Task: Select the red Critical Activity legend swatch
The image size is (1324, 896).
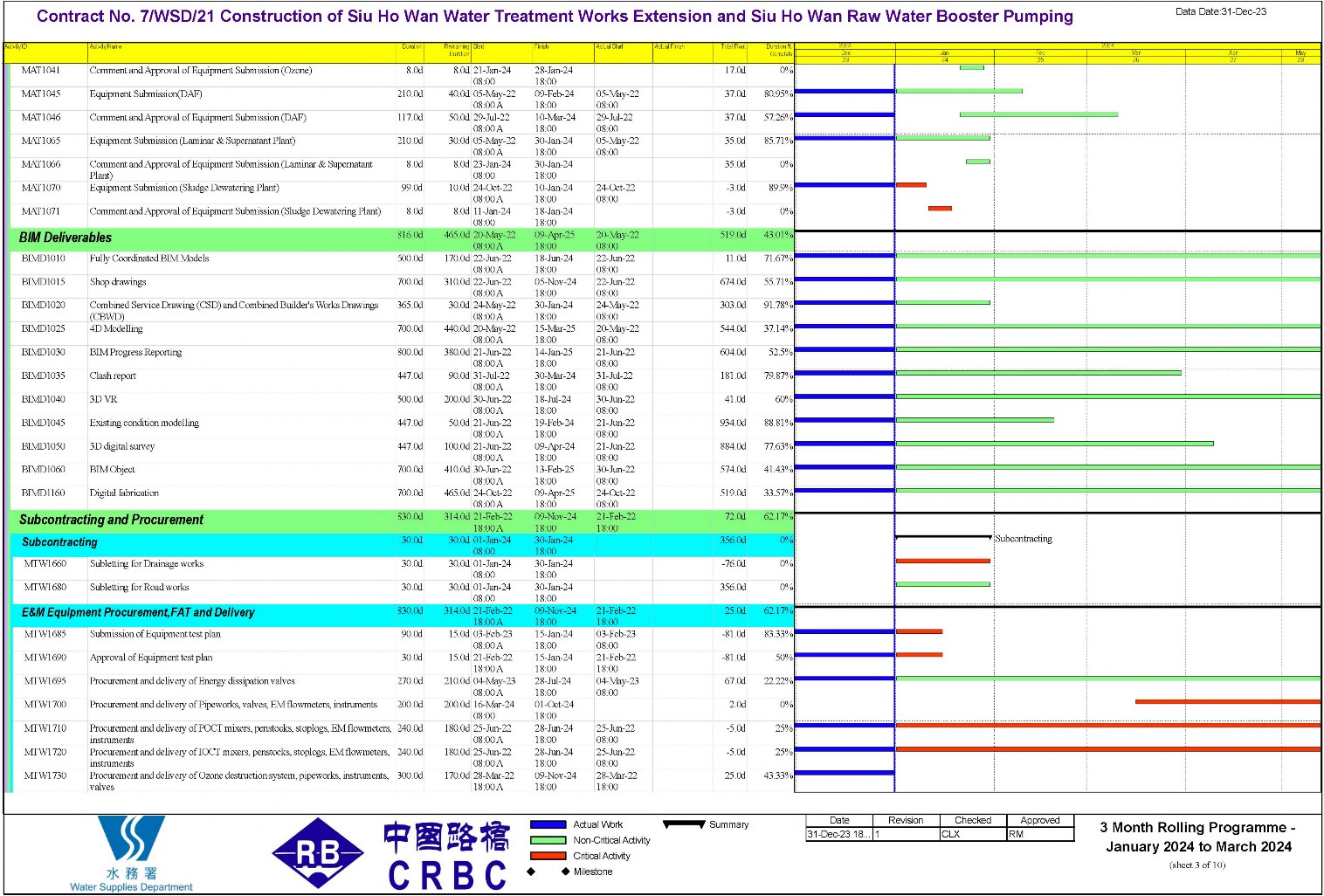Action: click(548, 856)
